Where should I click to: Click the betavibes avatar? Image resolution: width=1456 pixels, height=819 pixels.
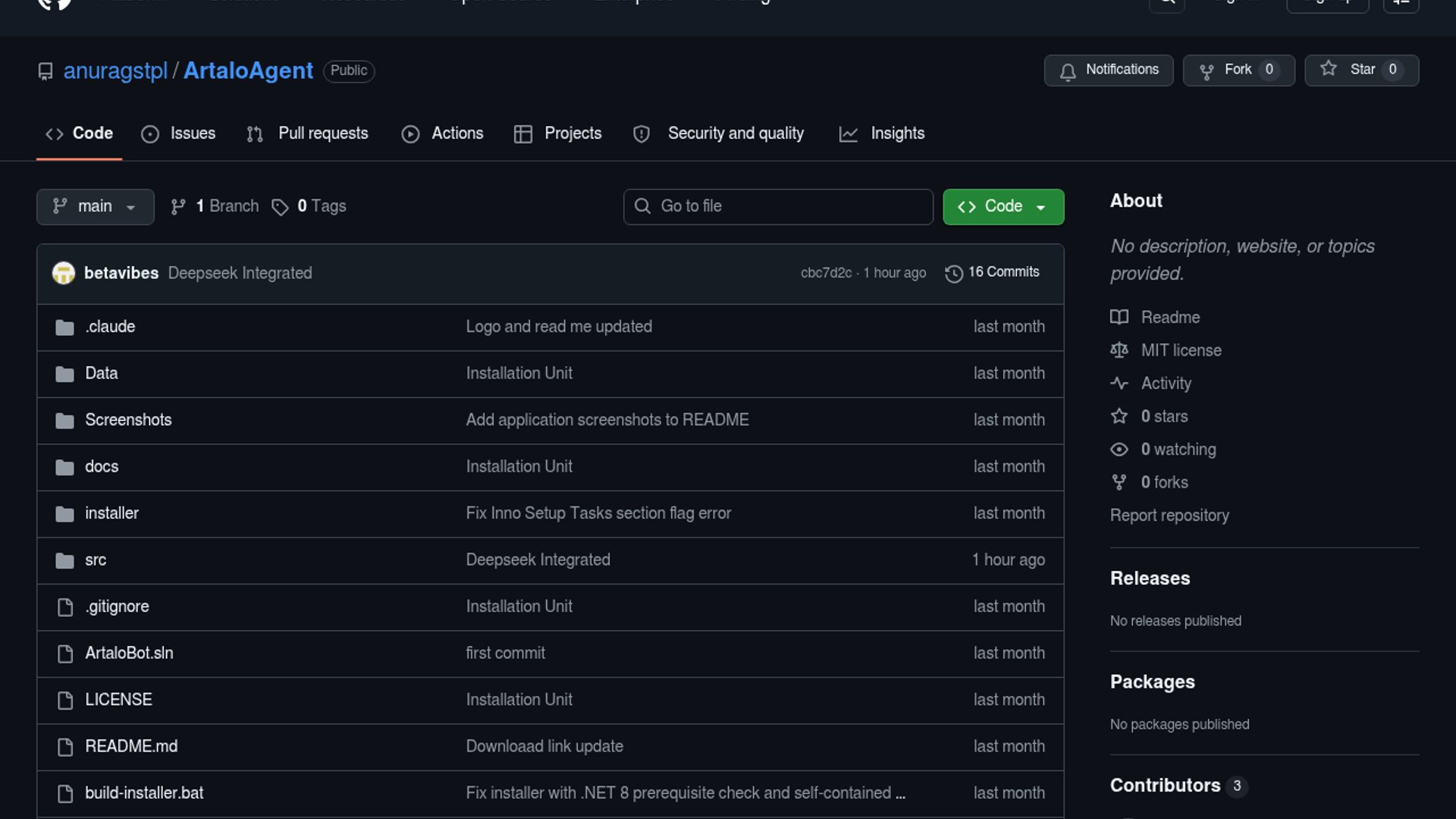coord(64,273)
